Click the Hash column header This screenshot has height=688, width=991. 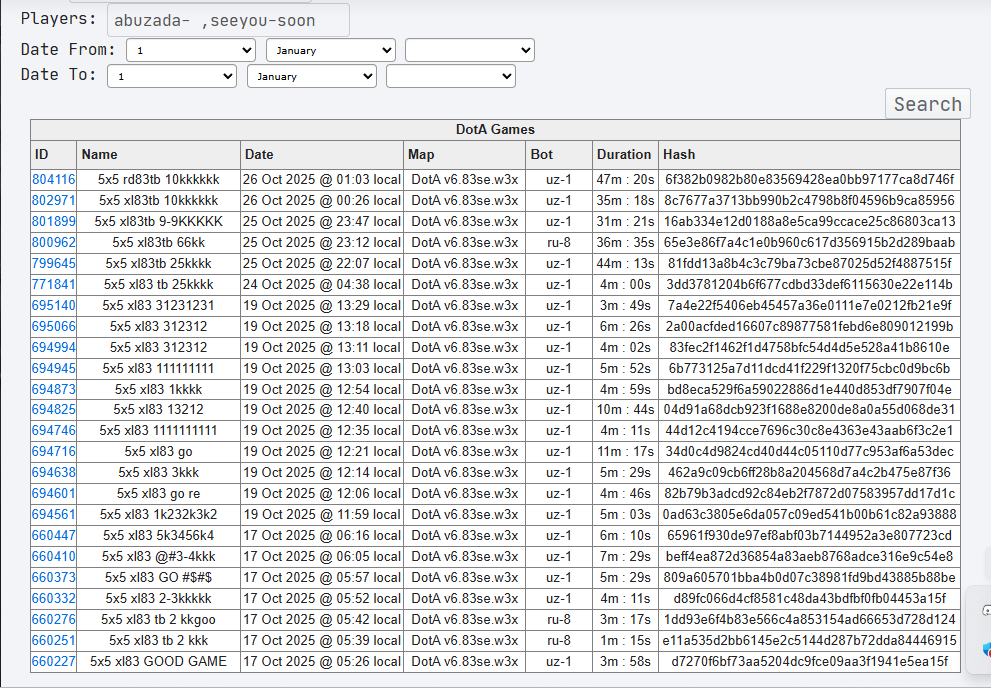click(809, 154)
